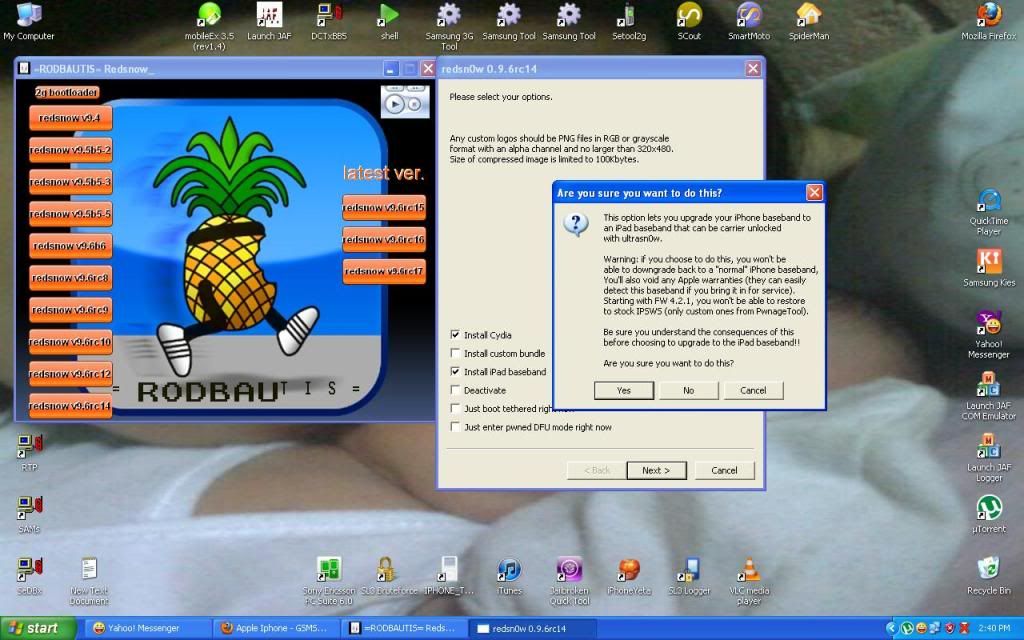This screenshot has height=640, width=1024.
Task: Uncheck Install iPad baseband checkbox
Action: (455, 371)
